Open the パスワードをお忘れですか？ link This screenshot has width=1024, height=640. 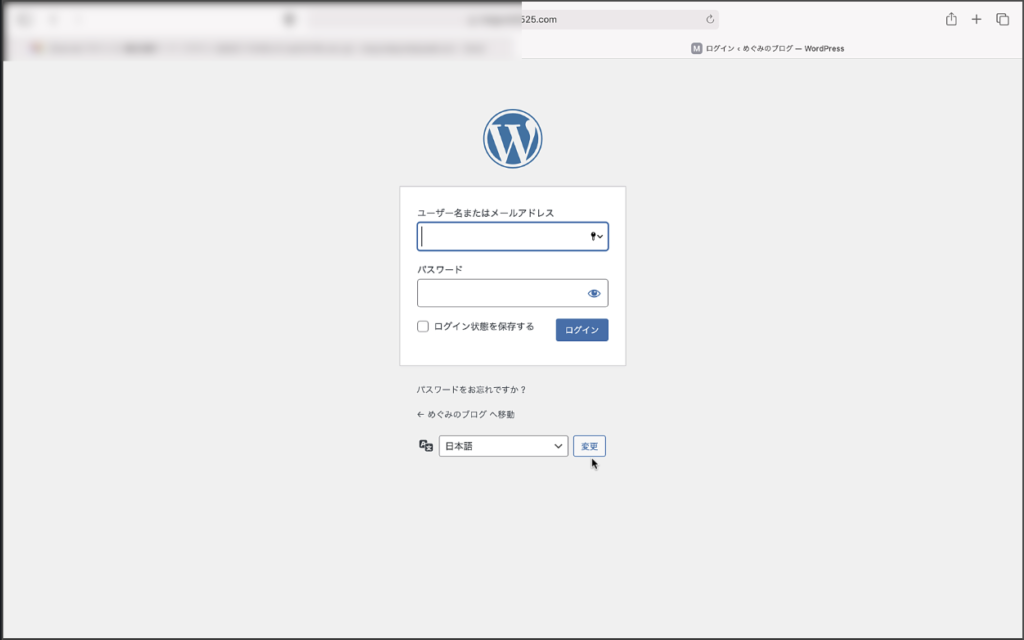coord(472,390)
